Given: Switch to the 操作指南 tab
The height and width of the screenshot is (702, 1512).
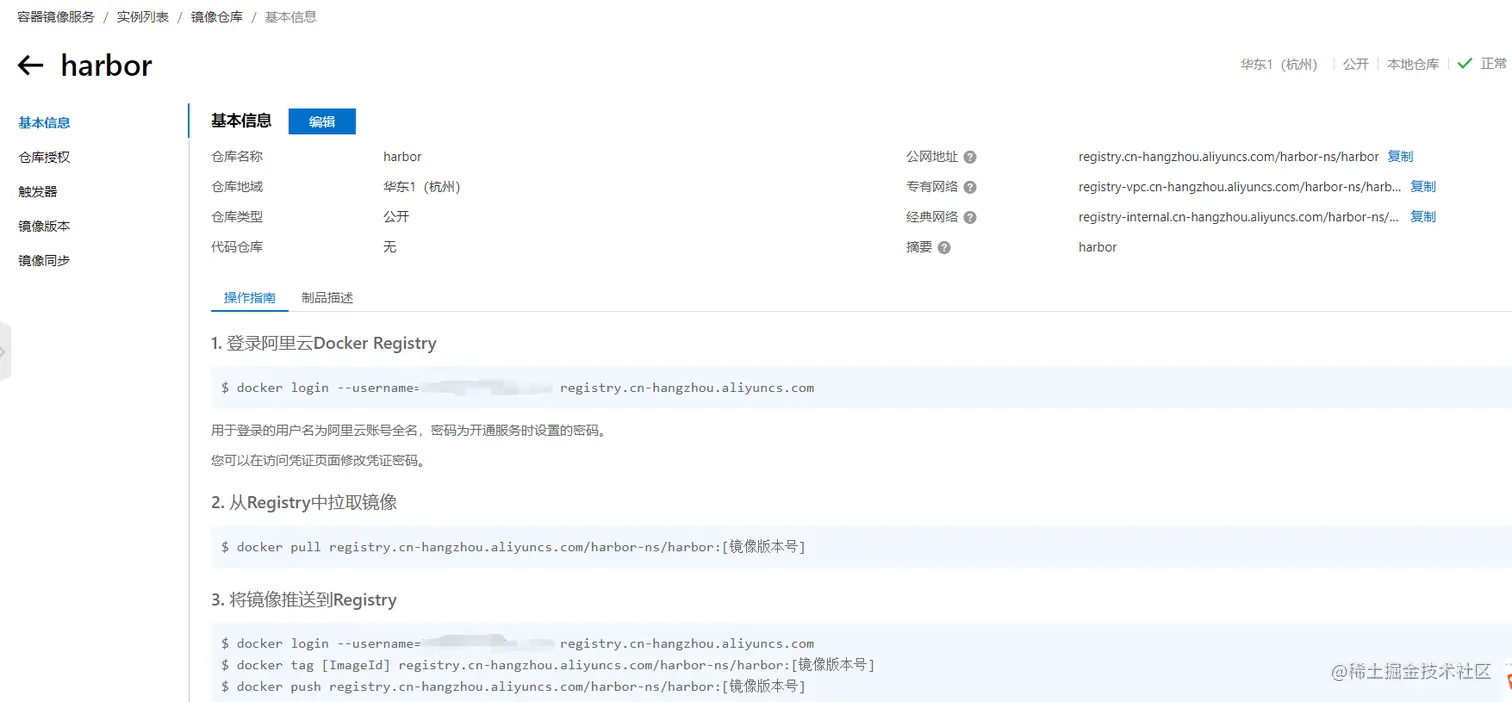Looking at the screenshot, I should [250, 298].
